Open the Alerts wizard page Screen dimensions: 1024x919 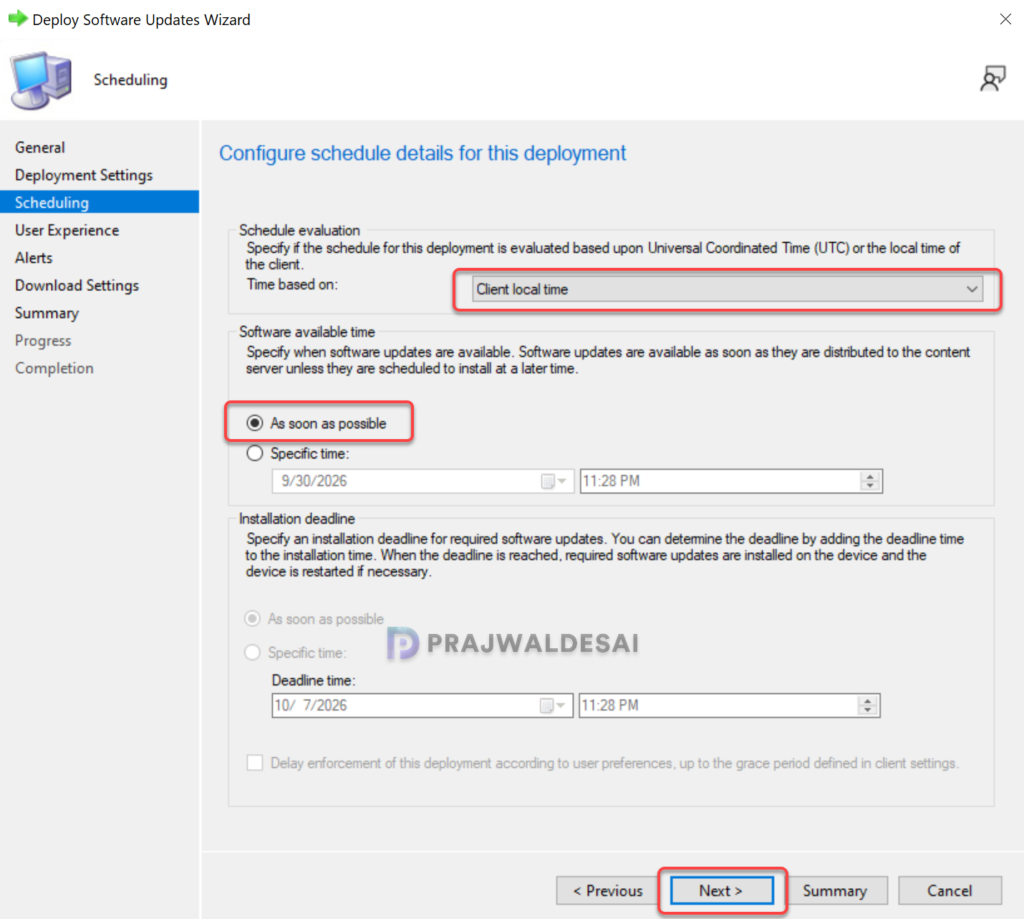pos(33,258)
